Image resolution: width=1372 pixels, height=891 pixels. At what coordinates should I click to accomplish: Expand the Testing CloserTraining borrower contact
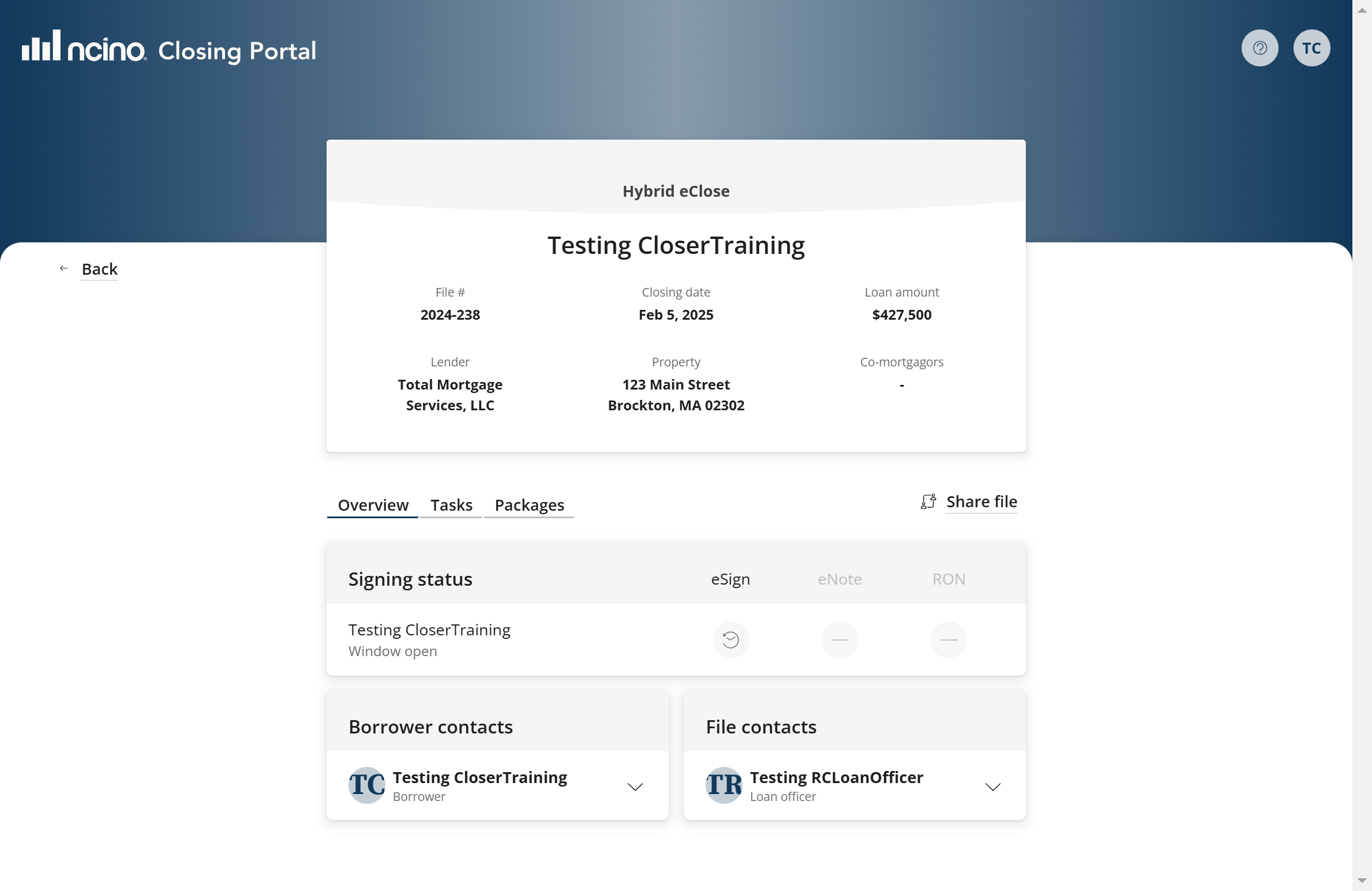click(x=635, y=787)
